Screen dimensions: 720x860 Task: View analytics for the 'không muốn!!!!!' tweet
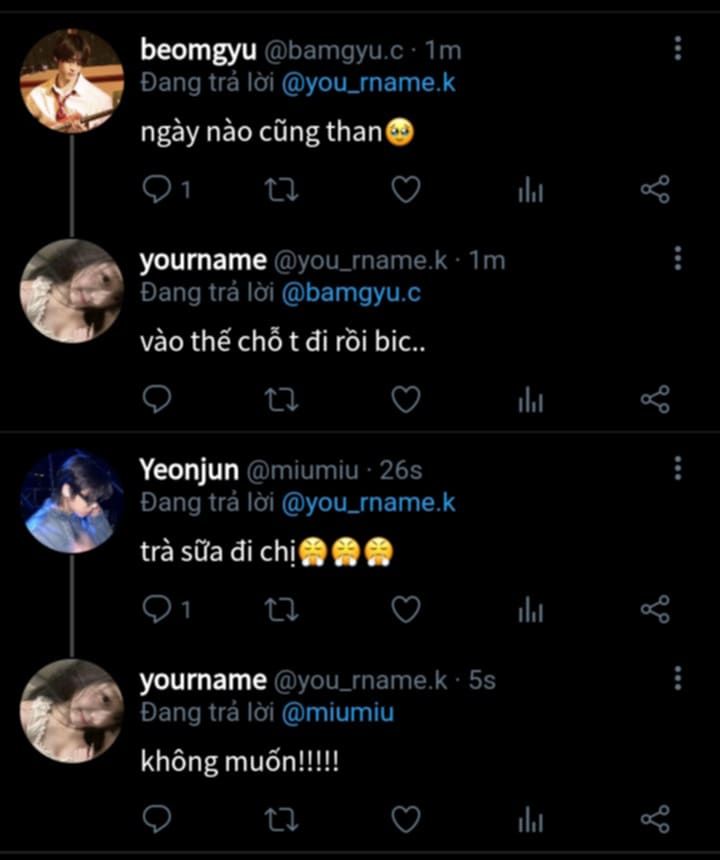tap(530, 821)
